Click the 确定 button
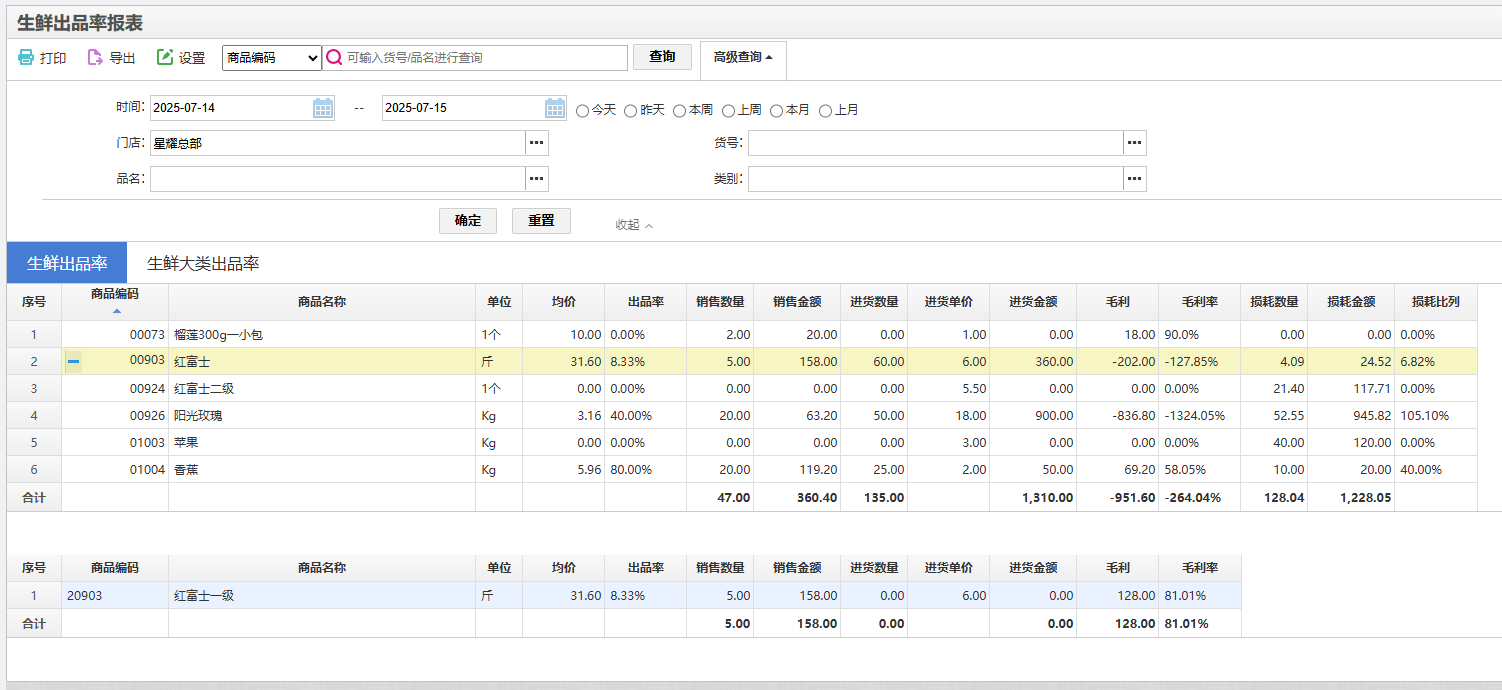 click(x=468, y=221)
